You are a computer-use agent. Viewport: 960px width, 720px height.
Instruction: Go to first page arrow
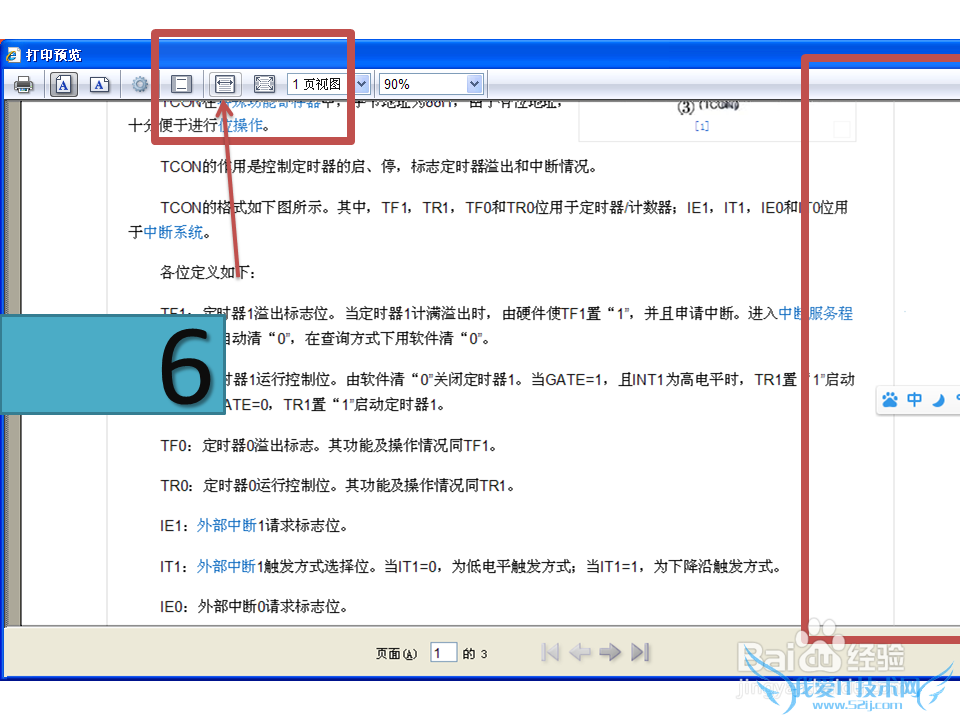(550, 652)
